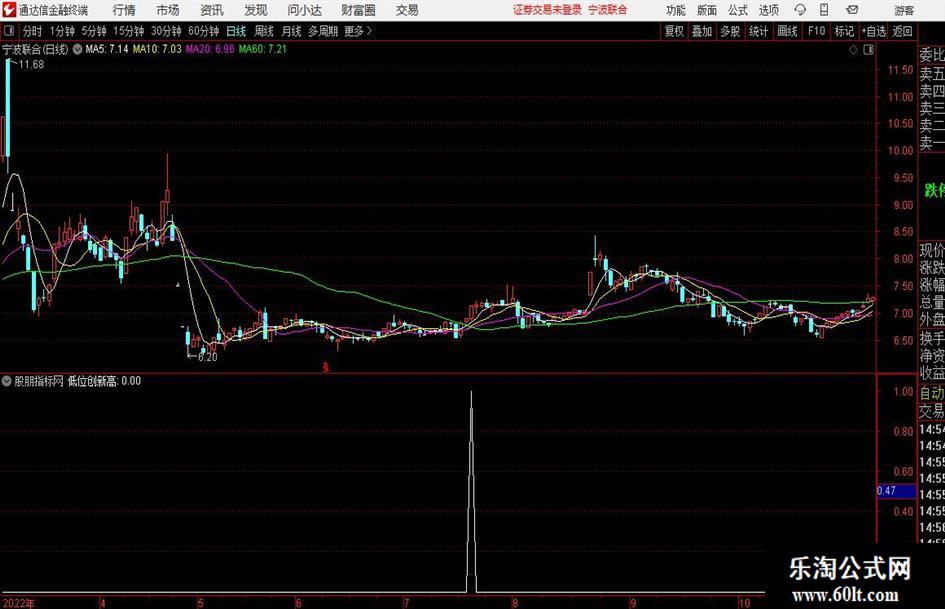Click the 返回 back button
The image size is (945, 609).
pyautogui.click(x=902, y=31)
